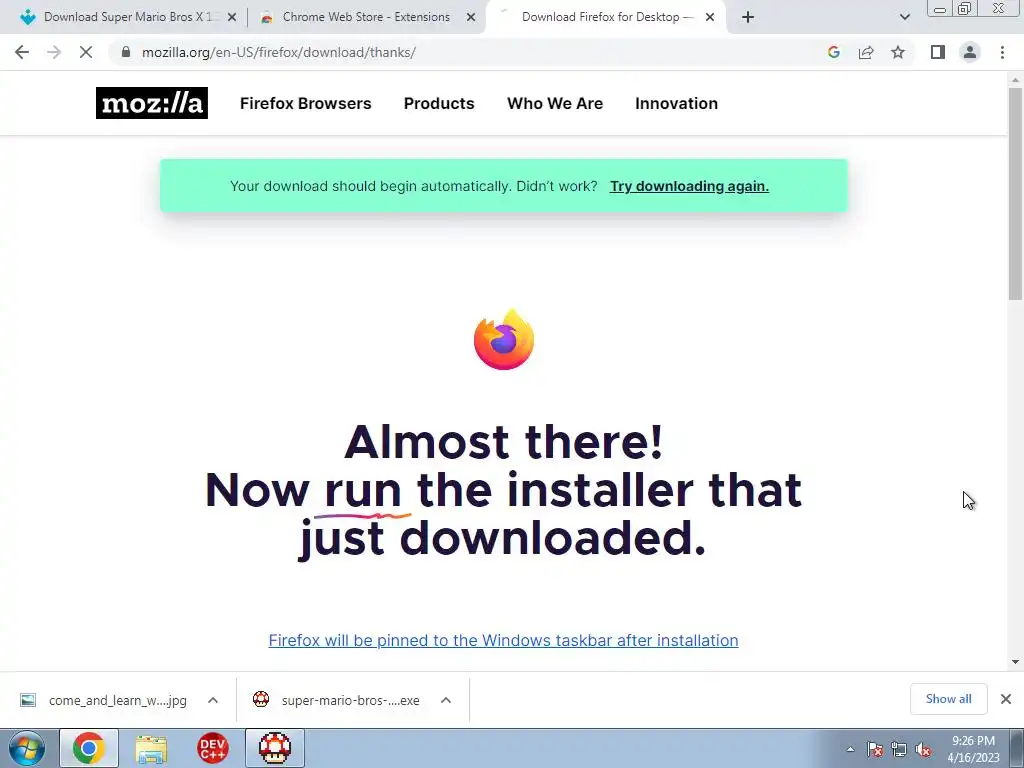
Task: Click the Firefox logo image
Action: click(504, 340)
